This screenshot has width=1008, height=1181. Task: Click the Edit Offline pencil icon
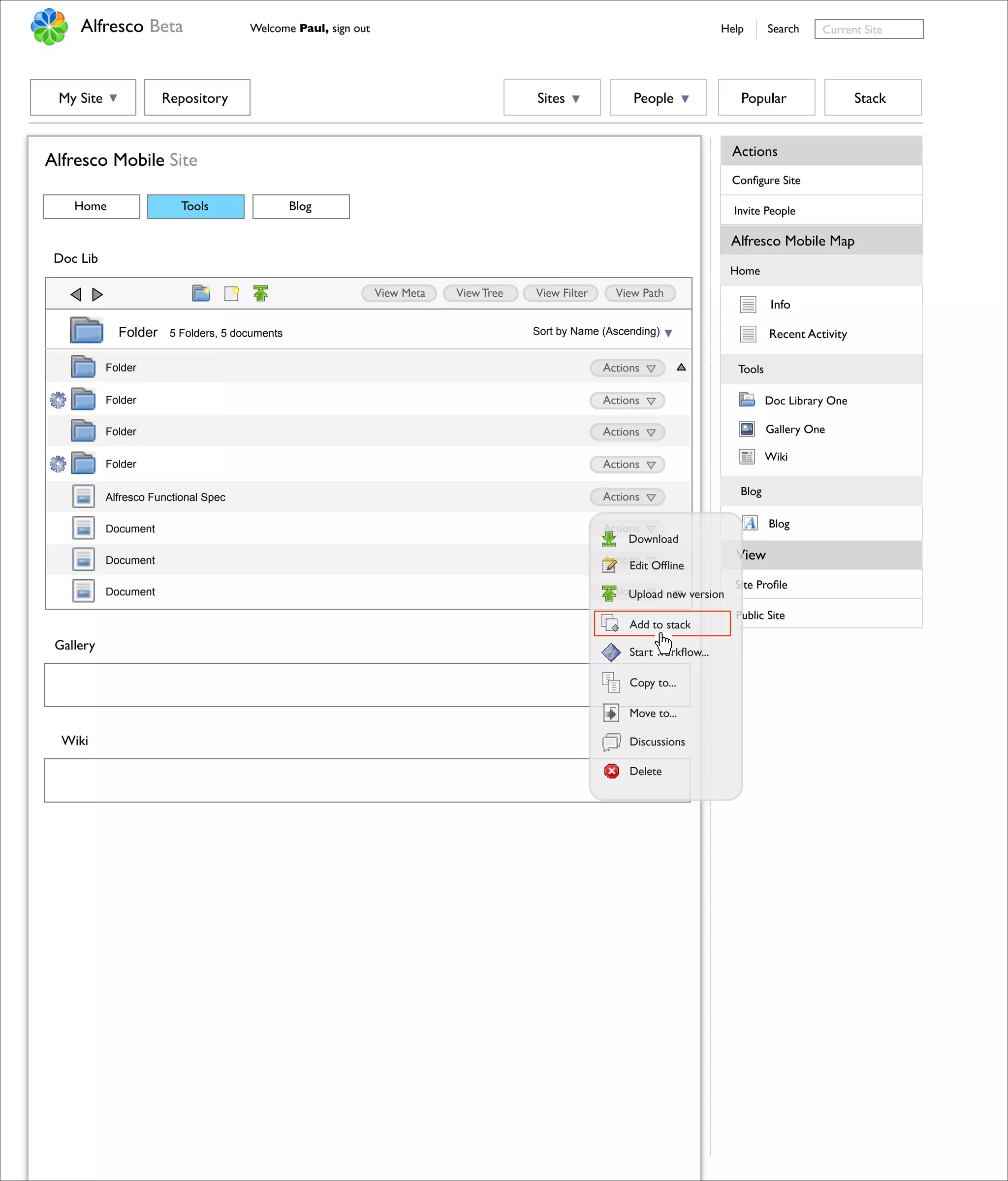click(x=609, y=565)
